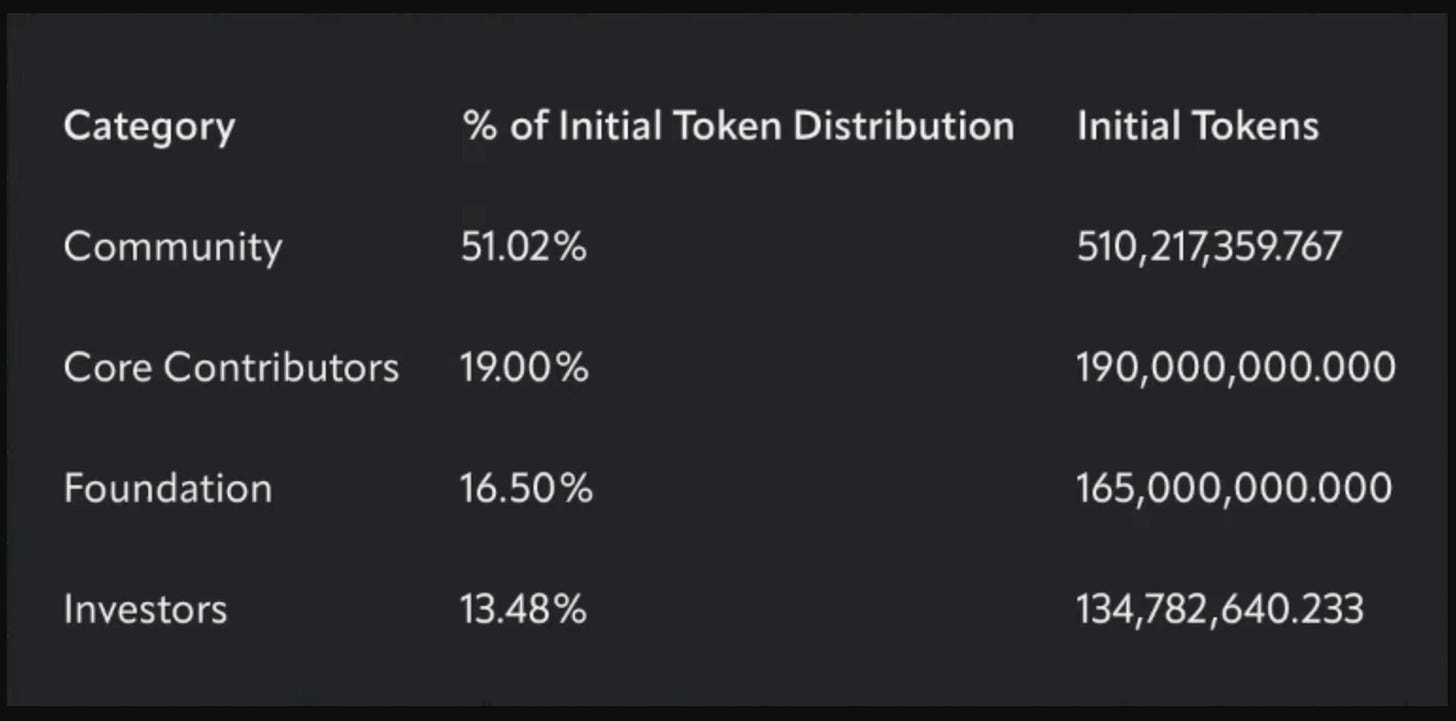Select the Investors row label

tap(145, 609)
